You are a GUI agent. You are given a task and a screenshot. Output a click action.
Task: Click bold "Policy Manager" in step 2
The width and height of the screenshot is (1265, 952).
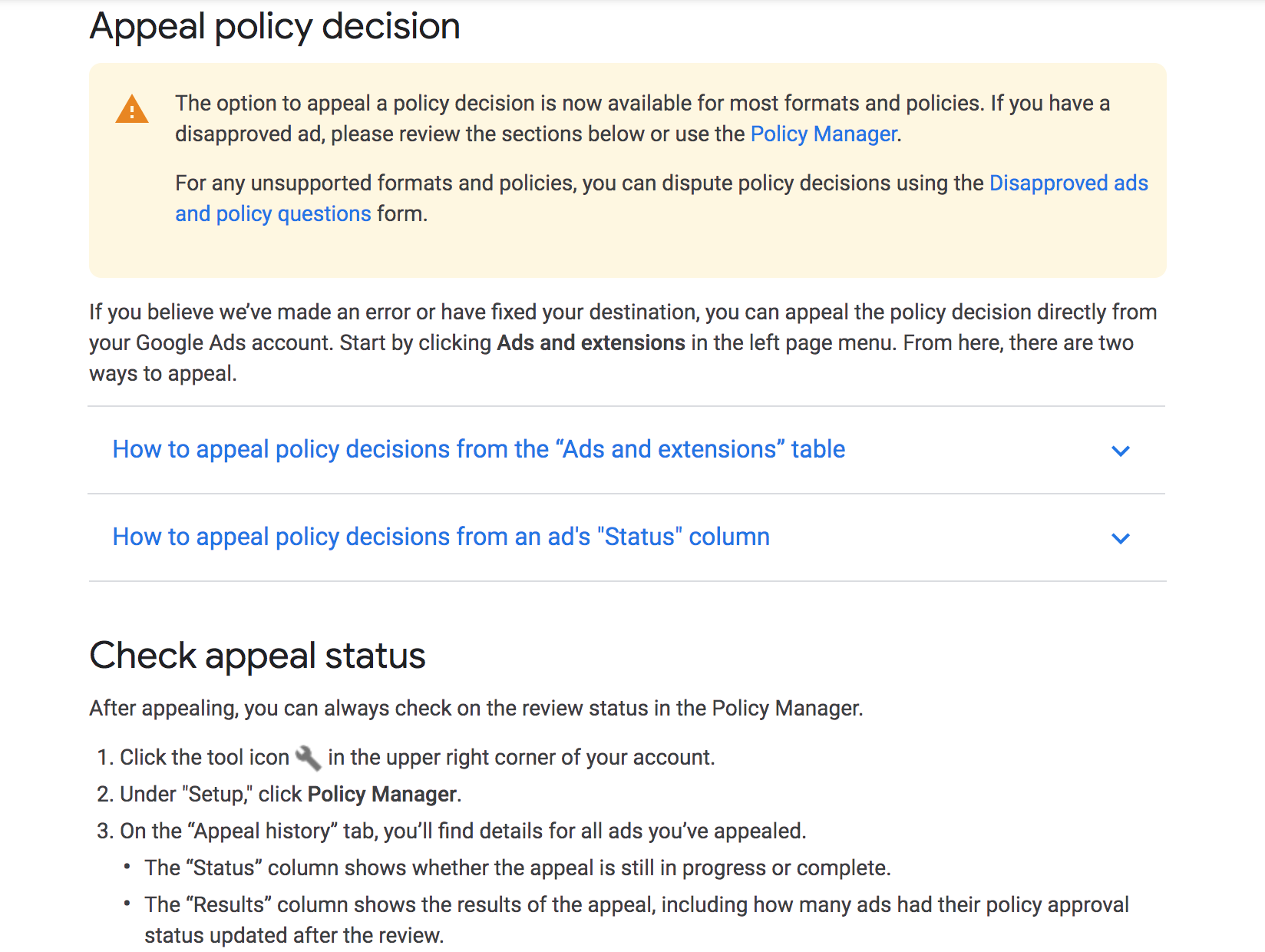[382, 795]
